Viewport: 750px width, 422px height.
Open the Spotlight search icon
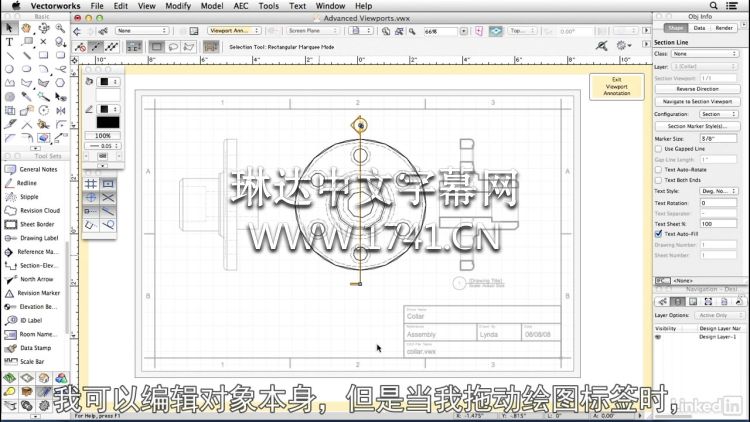point(713,6)
